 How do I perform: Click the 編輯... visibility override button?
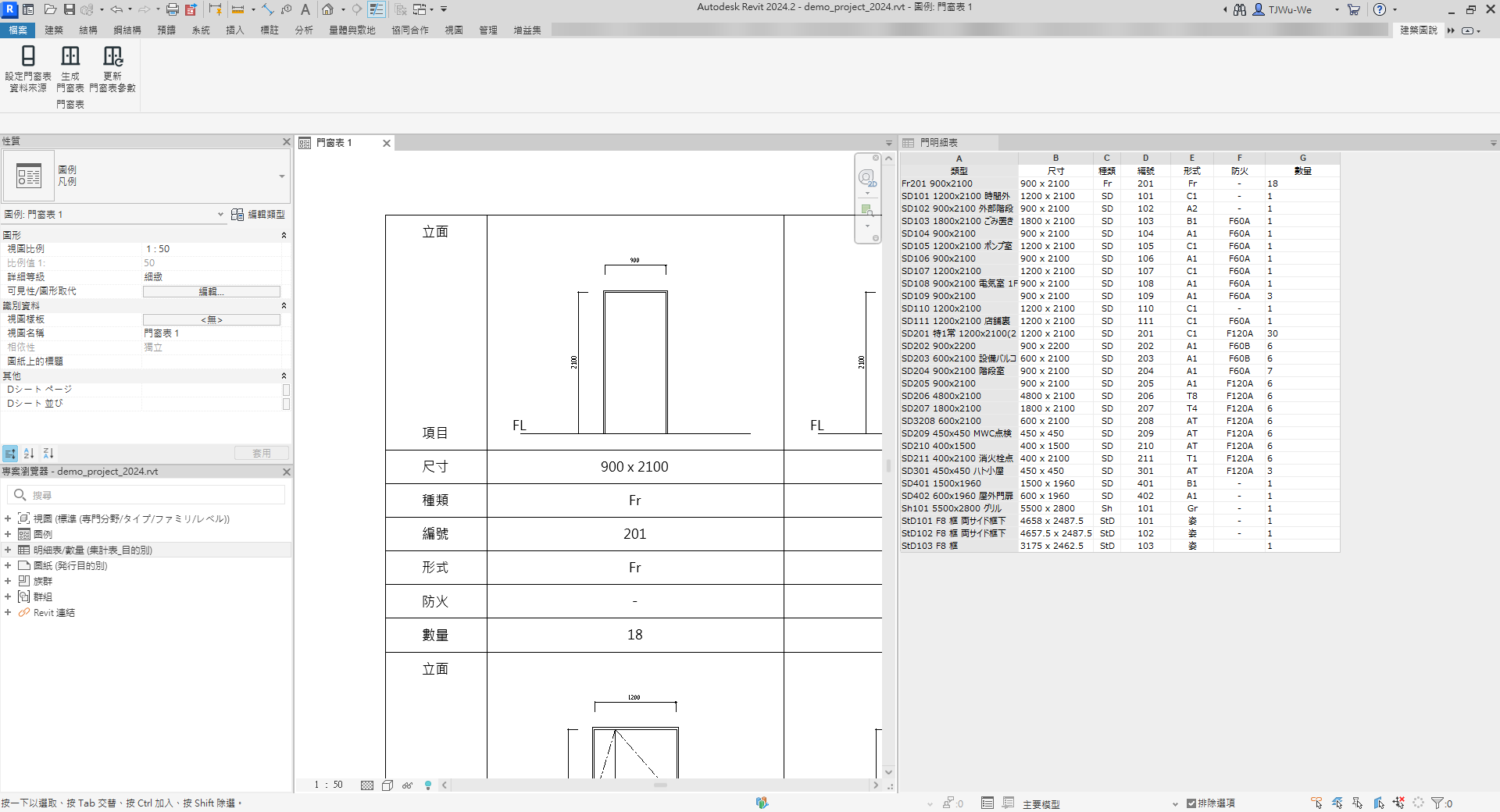click(211, 291)
